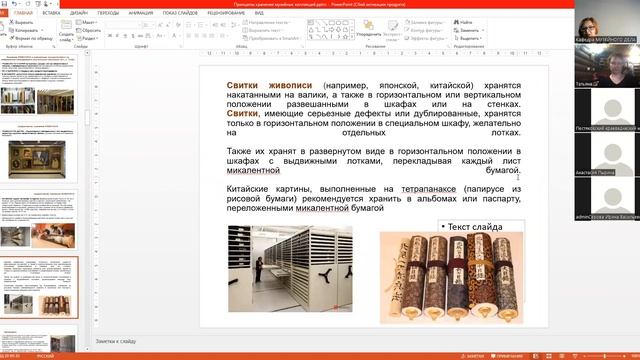Viewport: 640px width, 360px height.
Task: Open the ВИД ribbon tab
Action: pos(259,13)
